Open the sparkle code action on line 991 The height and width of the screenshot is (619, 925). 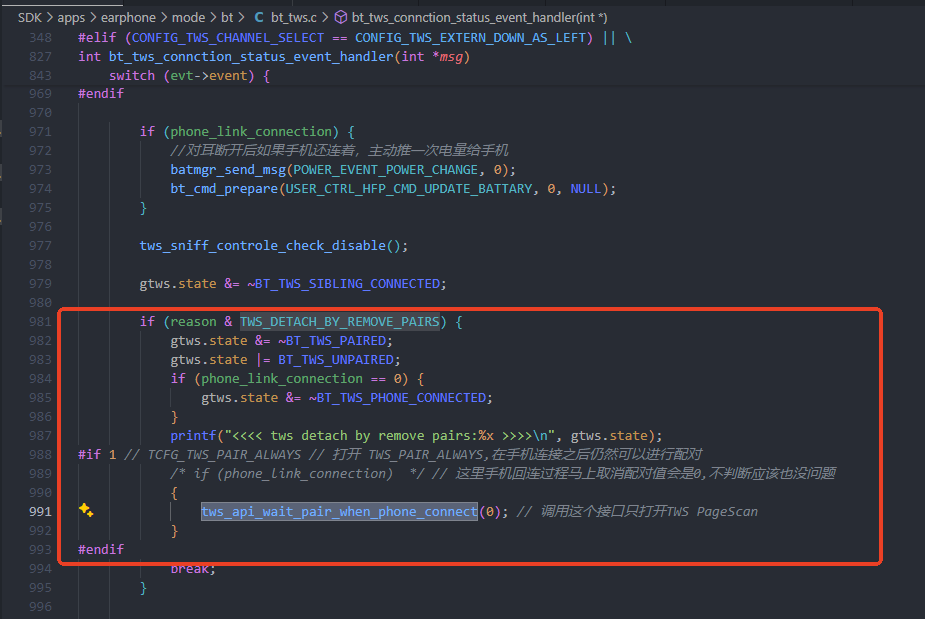point(86,510)
